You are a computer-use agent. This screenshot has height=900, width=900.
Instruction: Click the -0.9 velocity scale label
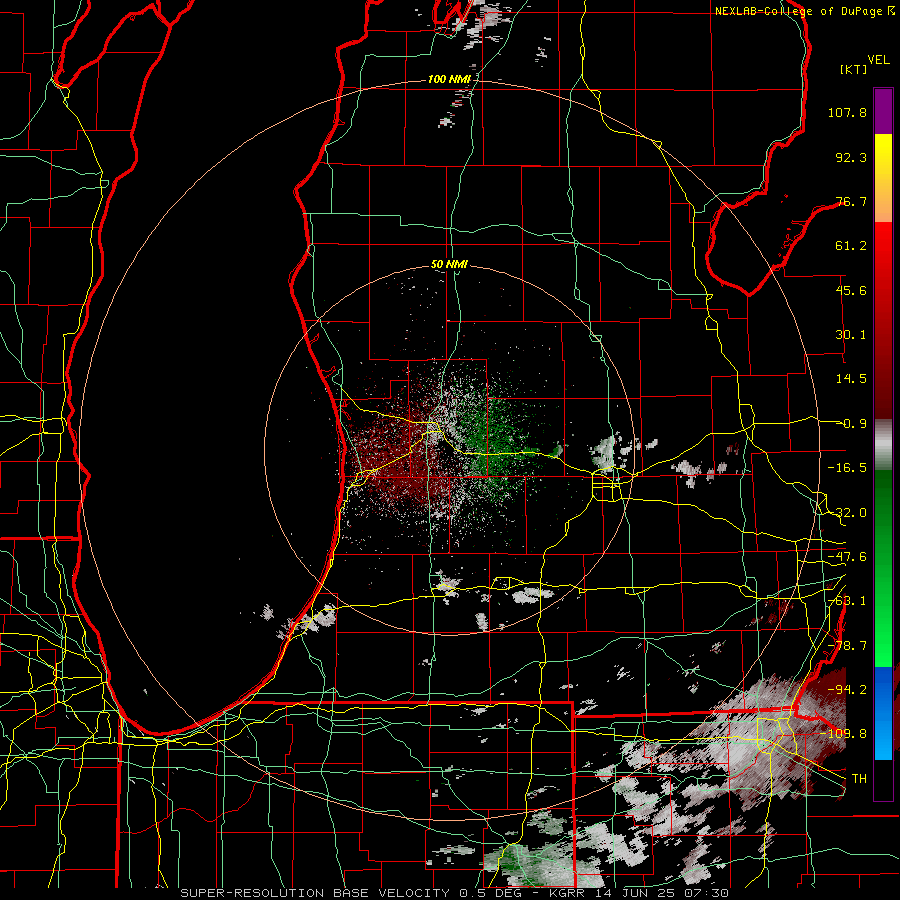[x=853, y=424]
